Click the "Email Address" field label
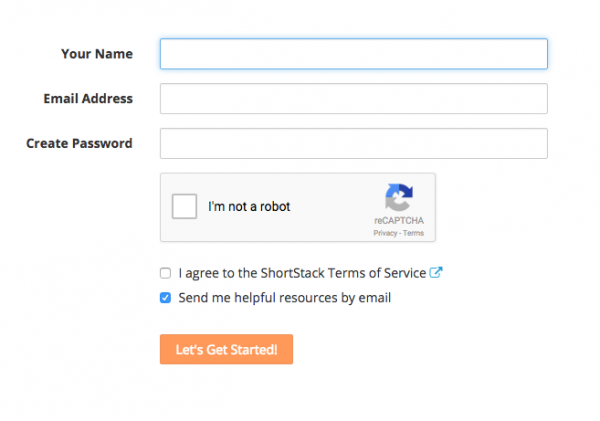600x421 pixels. 88,99
